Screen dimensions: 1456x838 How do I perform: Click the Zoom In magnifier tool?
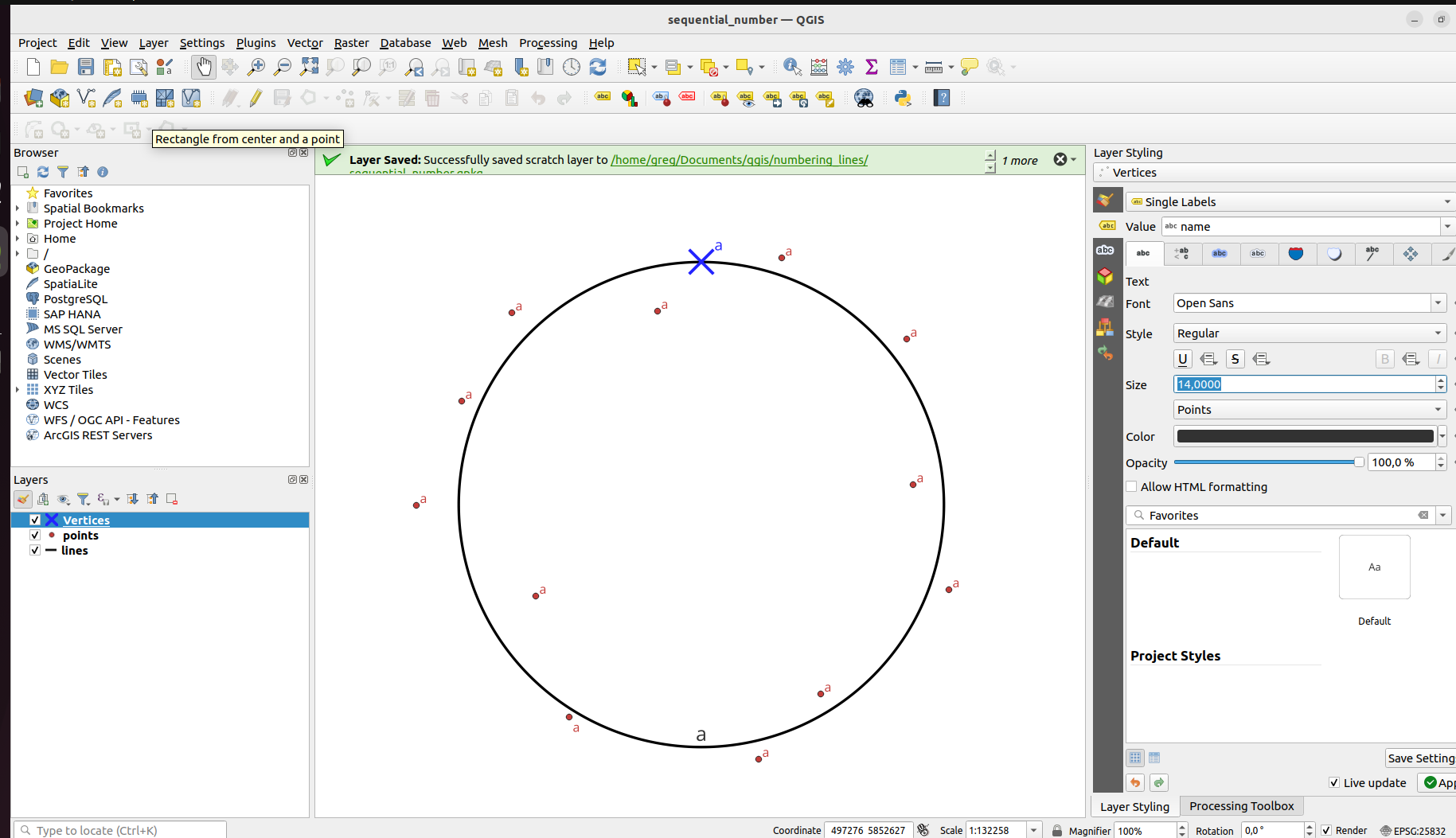coord(256,67)
